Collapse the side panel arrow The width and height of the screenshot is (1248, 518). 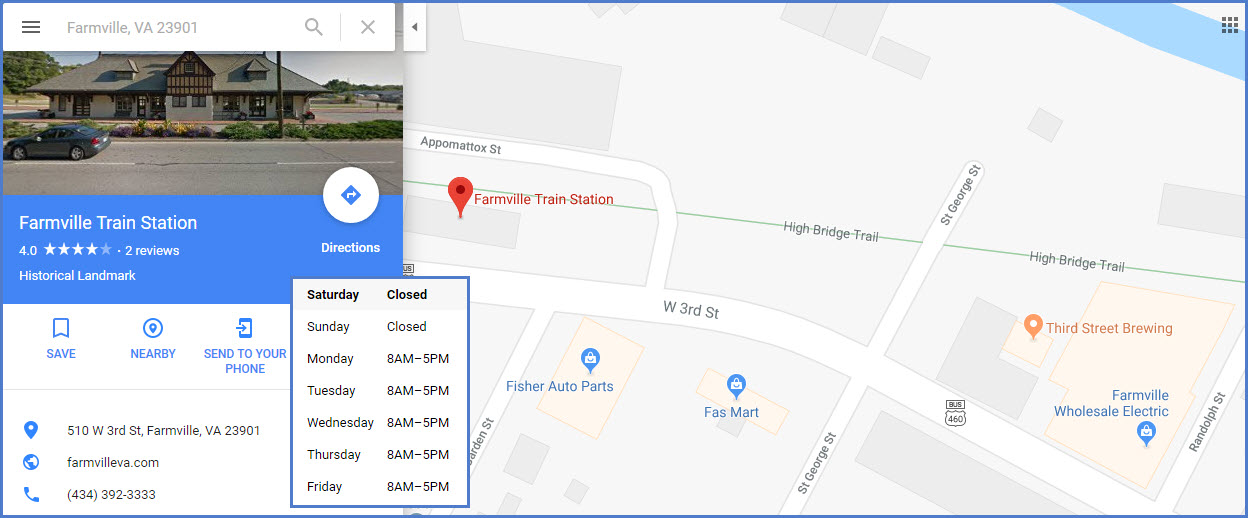(x=414, y=27)
